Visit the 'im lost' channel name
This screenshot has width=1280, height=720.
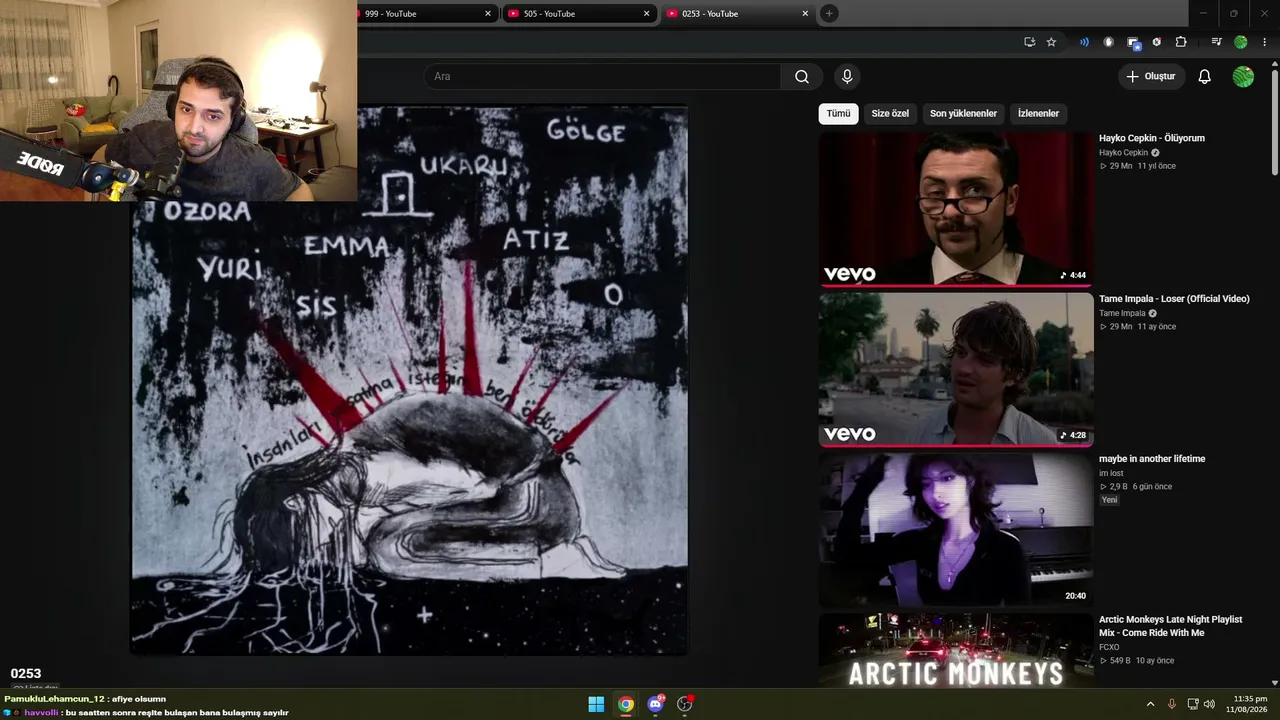[1111, 473]
